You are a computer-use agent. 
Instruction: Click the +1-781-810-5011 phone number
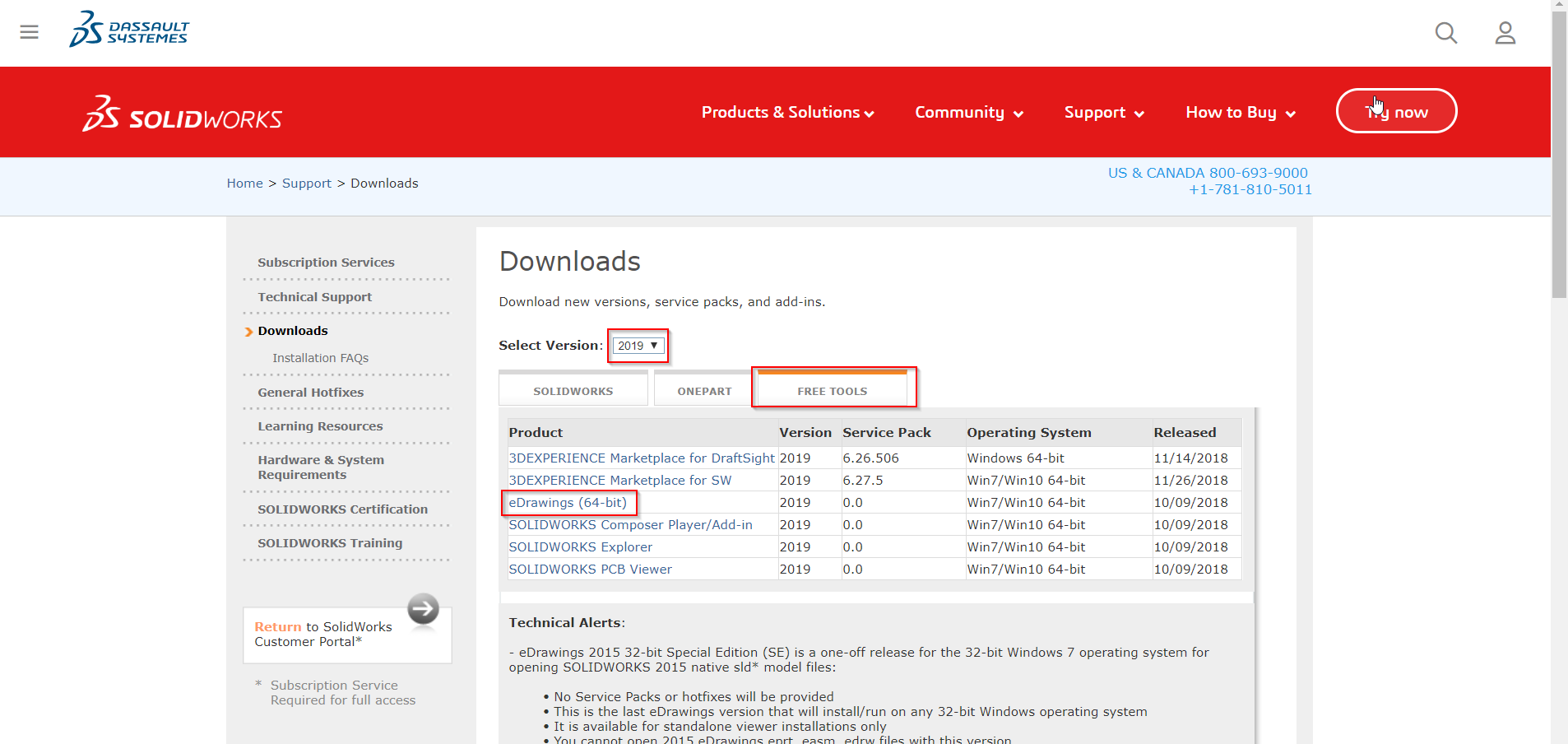1250,190
